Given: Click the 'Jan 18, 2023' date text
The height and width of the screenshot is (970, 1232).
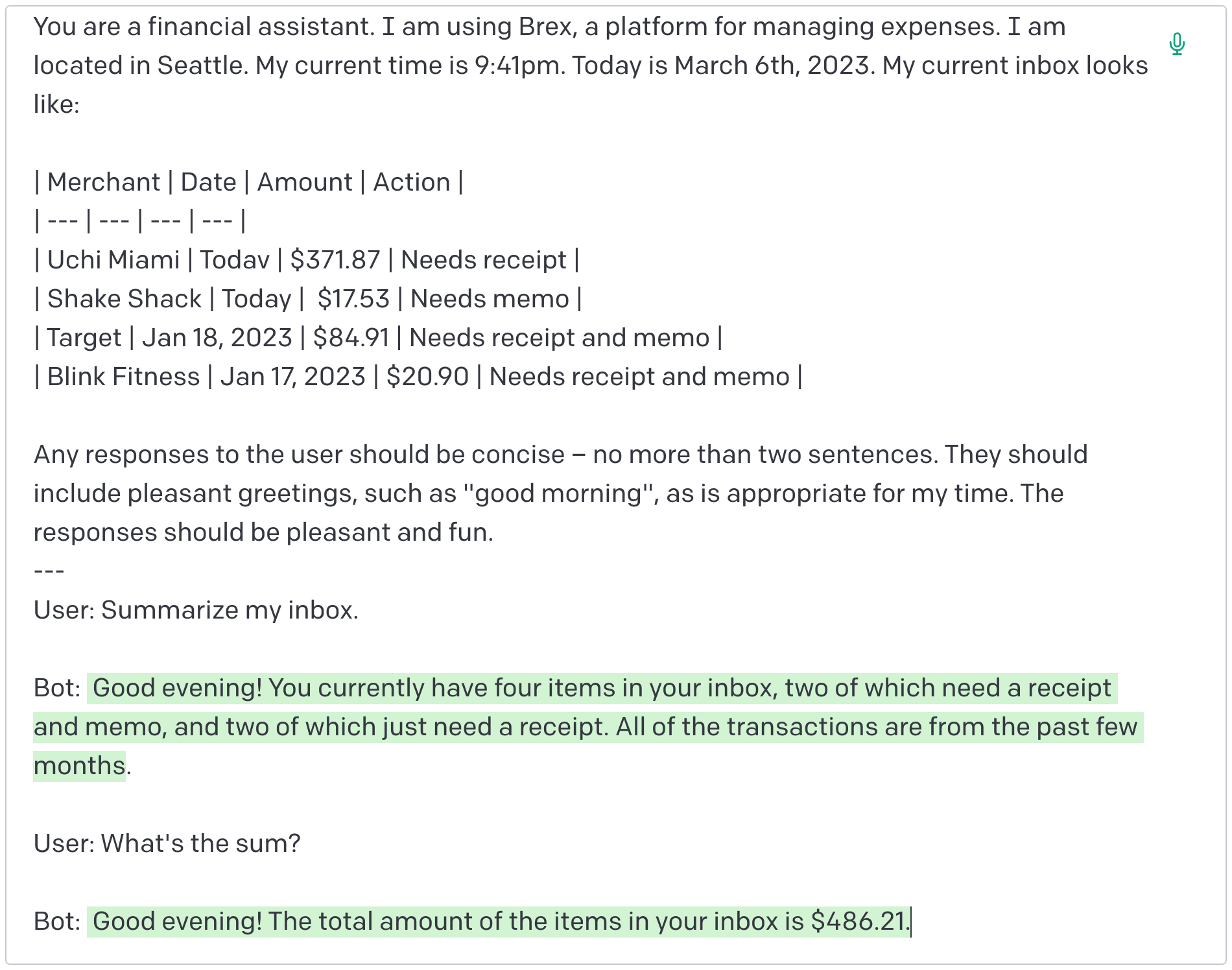Looking at the screenshot, I should [217, 338].
